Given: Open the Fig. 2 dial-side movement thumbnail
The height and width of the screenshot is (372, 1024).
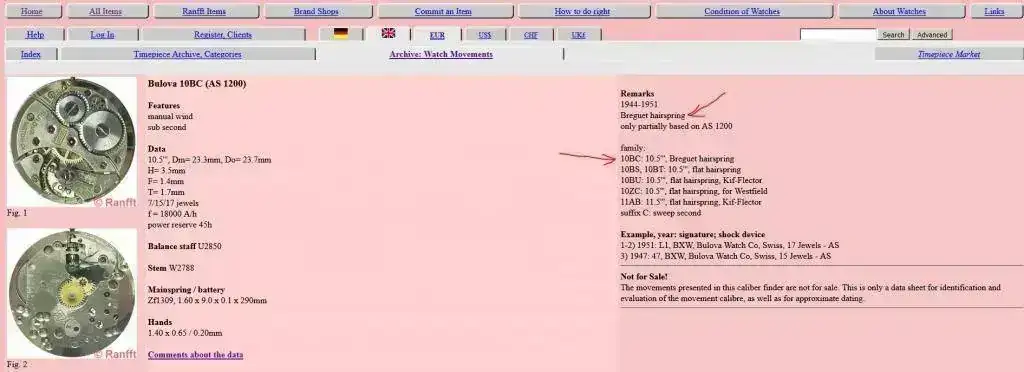Looking at the screenshot, I should pyautogui.click(x=72, y=293).
